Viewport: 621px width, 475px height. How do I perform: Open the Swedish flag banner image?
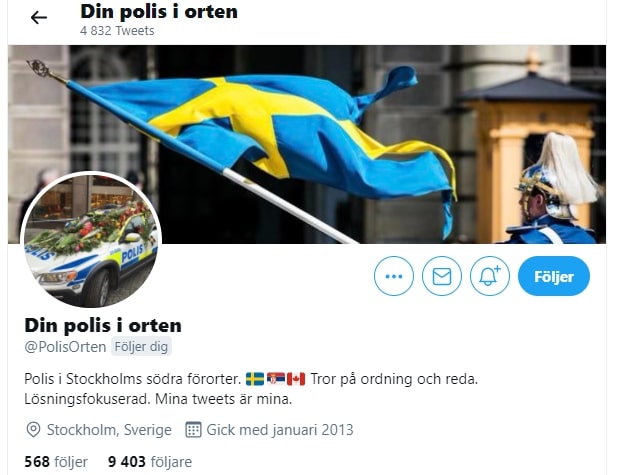coord(307,144)
